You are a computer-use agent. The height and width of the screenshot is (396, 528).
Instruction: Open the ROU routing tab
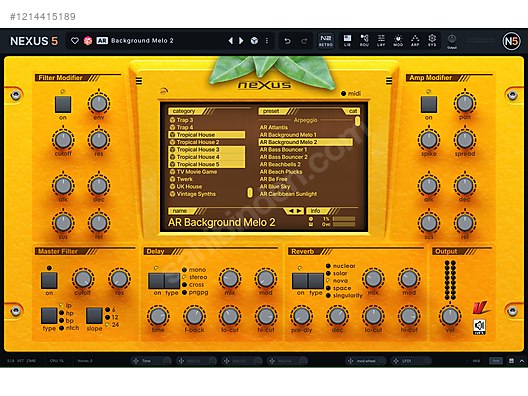pyautogui.click(x=364, y=40)
